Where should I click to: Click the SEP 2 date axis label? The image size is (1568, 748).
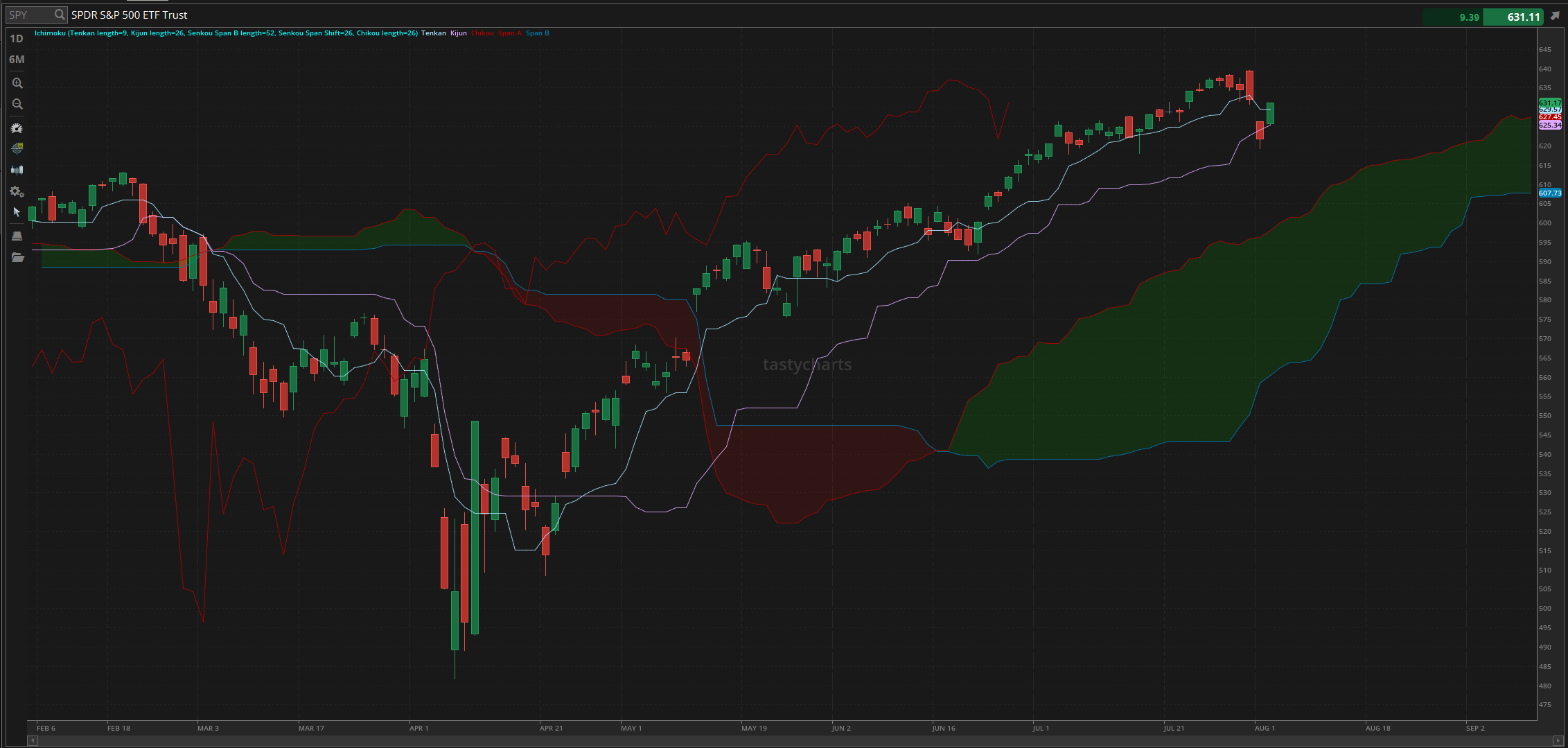tap(1475, 728)
